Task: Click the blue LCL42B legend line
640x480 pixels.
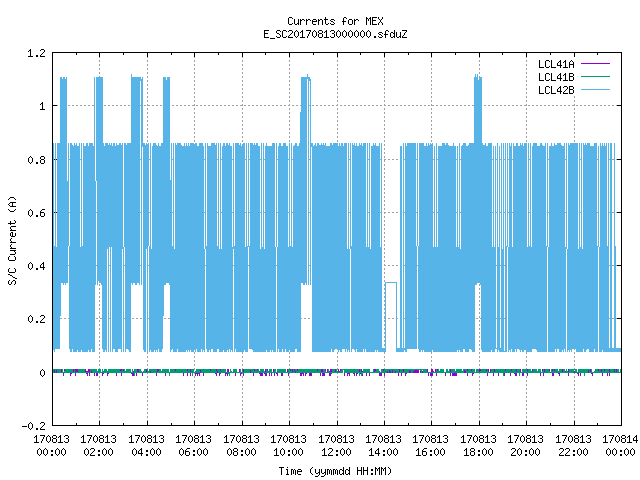Action: click(595, 90)
